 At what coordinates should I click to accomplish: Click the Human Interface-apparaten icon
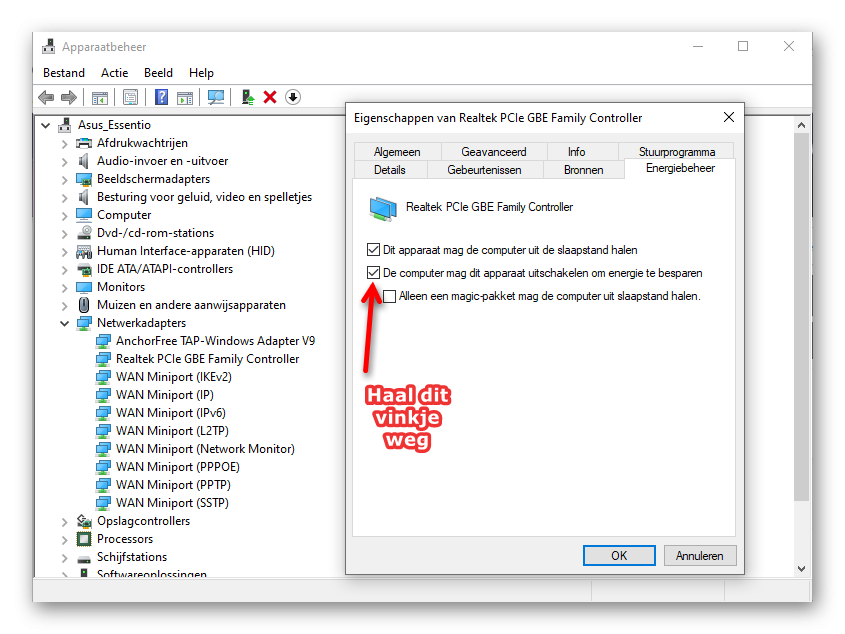point(84,251)
